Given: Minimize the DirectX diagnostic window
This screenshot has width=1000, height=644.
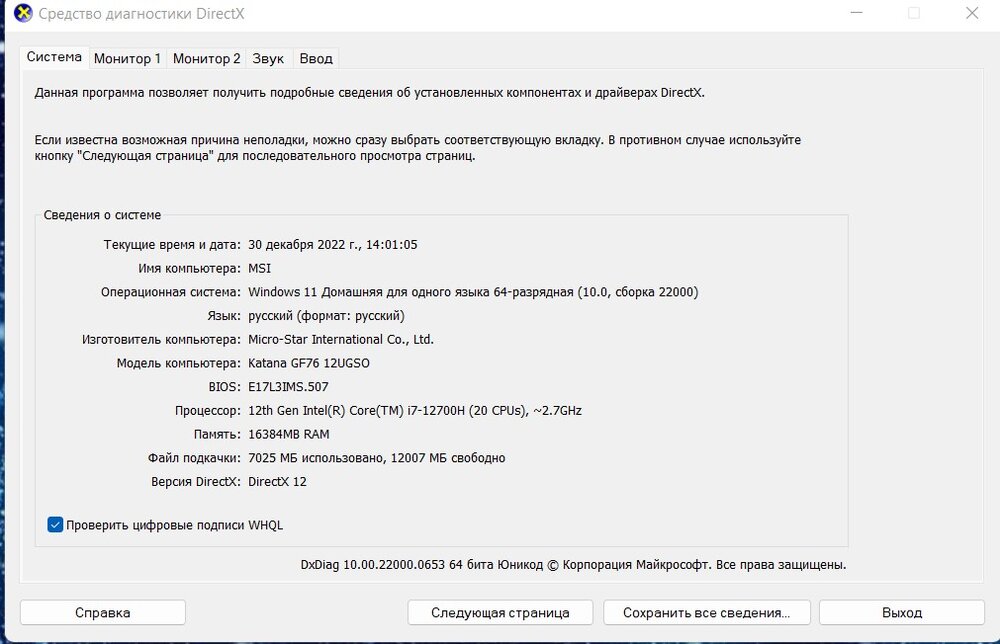Looking at the screenshot, I should coord(856,14).
